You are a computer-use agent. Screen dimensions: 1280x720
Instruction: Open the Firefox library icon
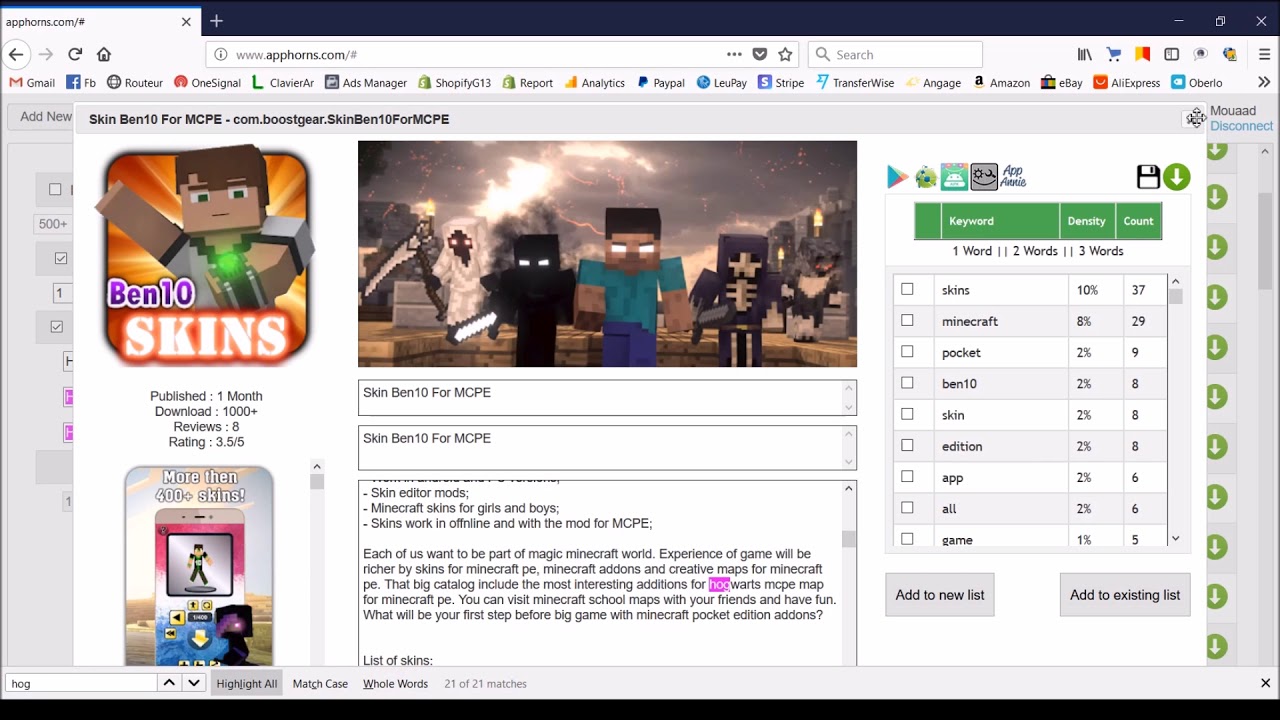1084,54
